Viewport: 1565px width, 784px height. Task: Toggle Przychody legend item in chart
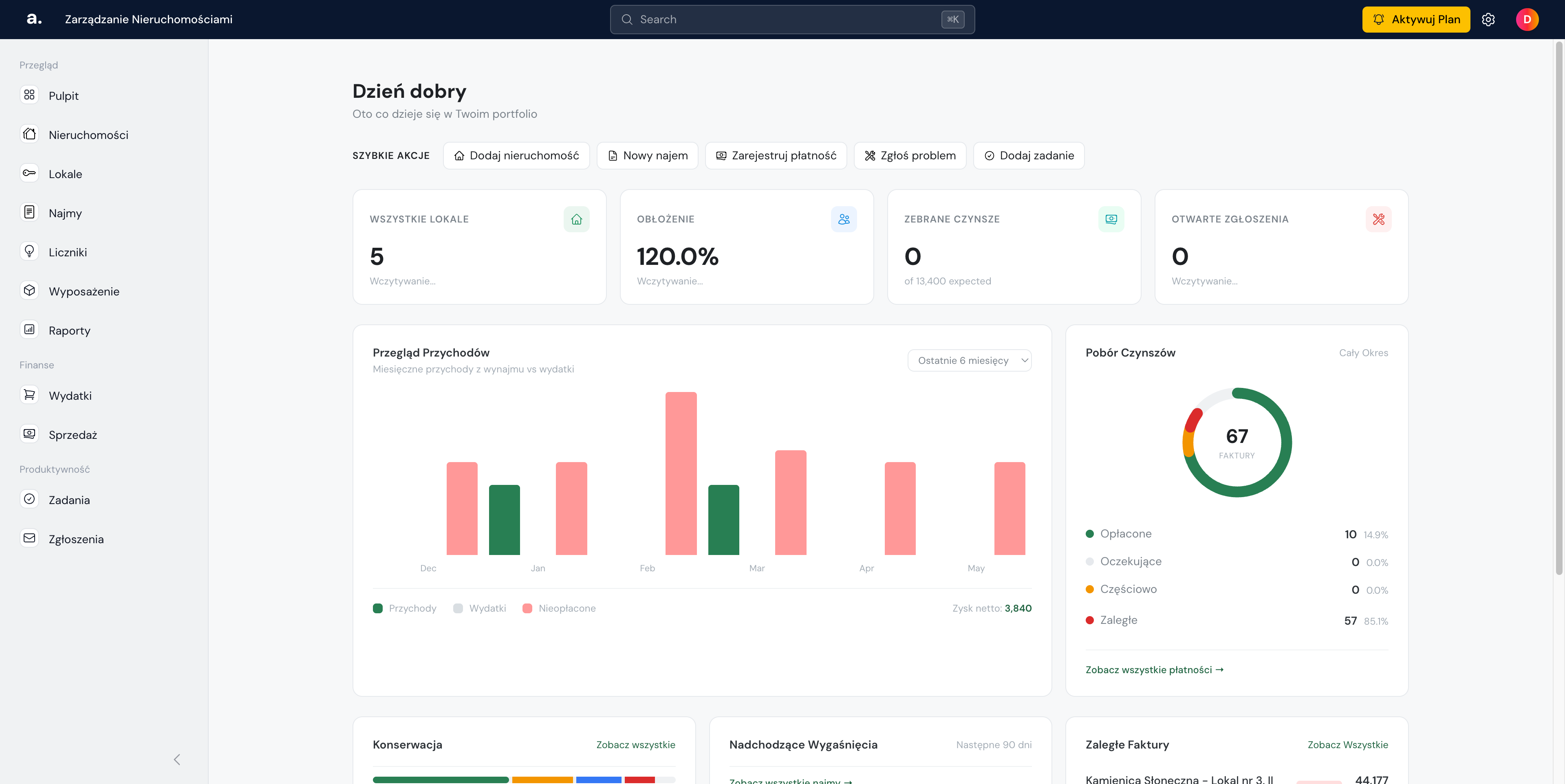(x=405, y=608)
